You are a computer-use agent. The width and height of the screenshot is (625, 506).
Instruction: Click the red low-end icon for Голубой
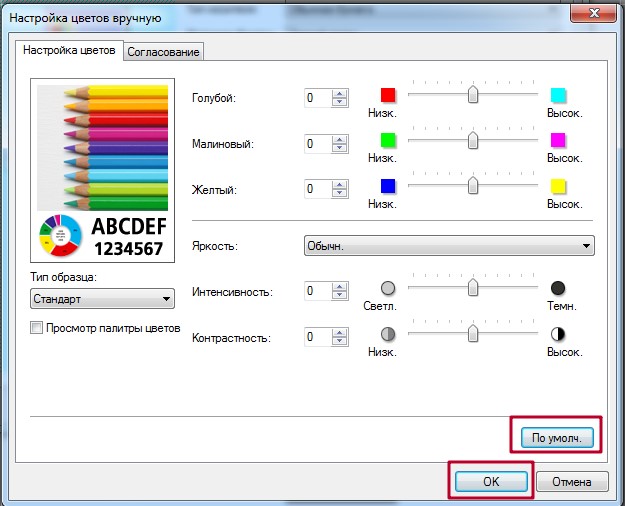[x=388, y=95]
